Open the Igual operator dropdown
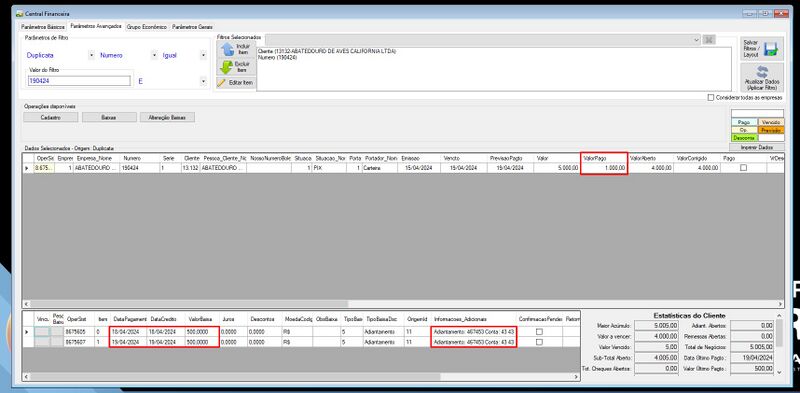800x393 pixels. (x=203, y=55)
